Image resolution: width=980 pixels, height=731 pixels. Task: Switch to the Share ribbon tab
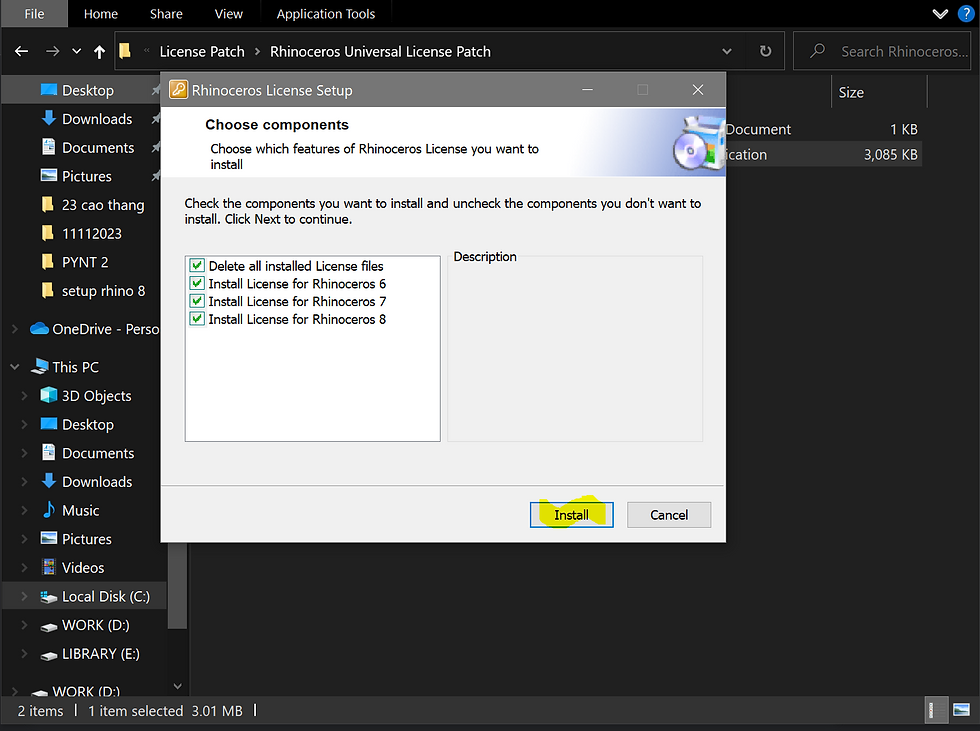(x=166, y=14)
